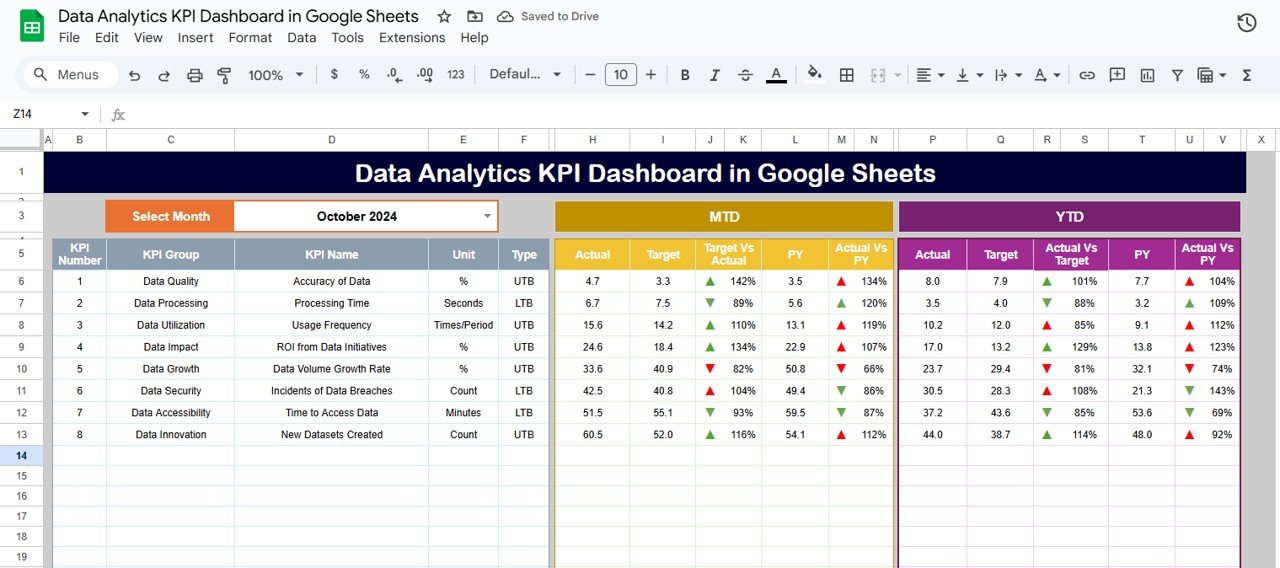1280x568 pixels.
Task: Open more number formats 123
Action: (456, 75)
